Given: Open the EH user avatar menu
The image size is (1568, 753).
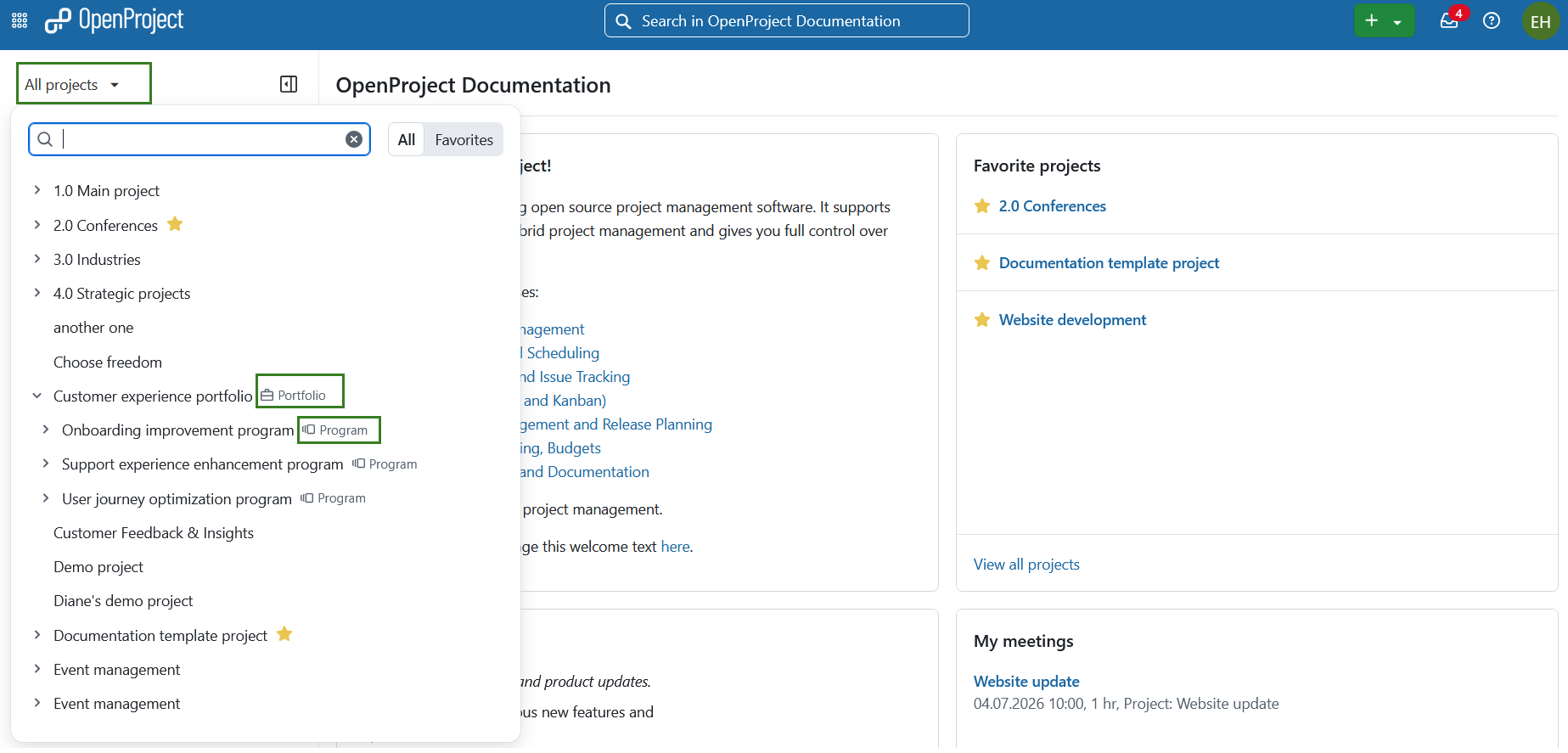Looking at the screenshot, I should [x=1540, y=21].
